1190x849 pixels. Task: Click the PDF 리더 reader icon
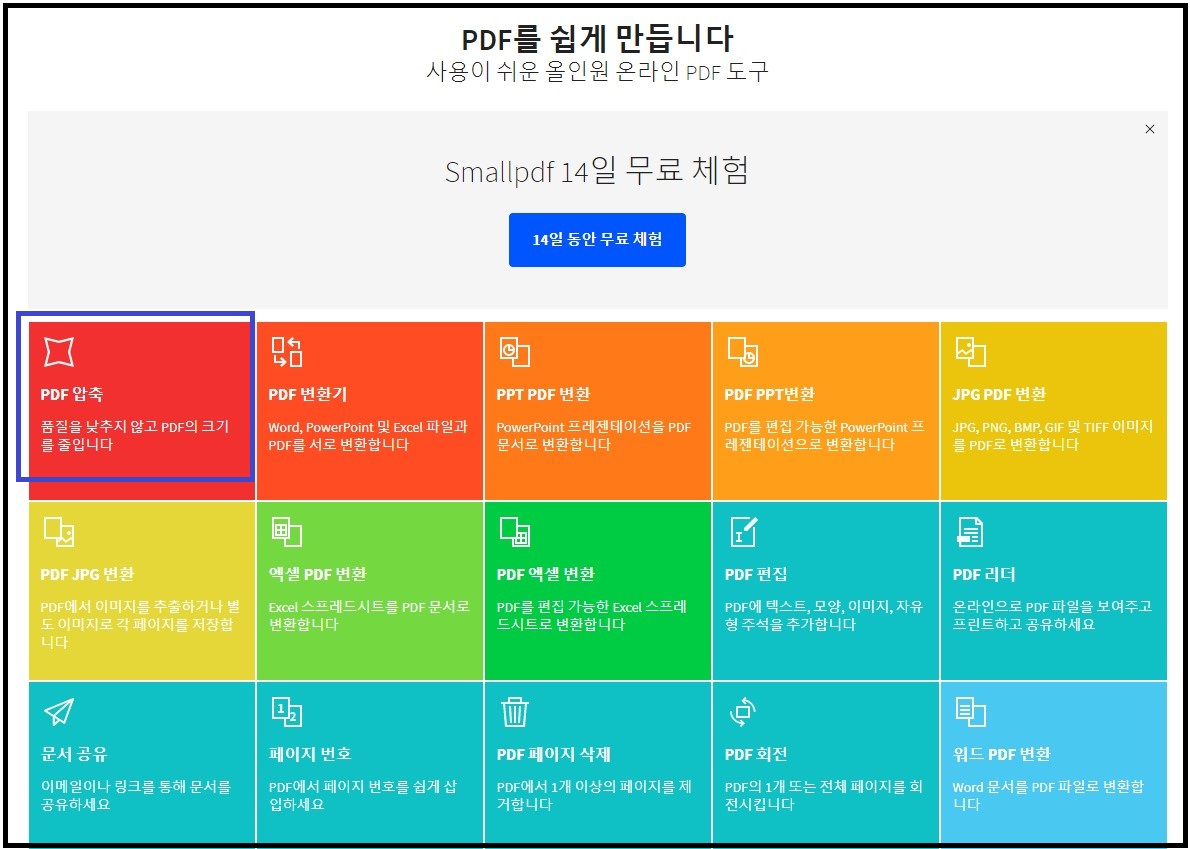[970, 532]
